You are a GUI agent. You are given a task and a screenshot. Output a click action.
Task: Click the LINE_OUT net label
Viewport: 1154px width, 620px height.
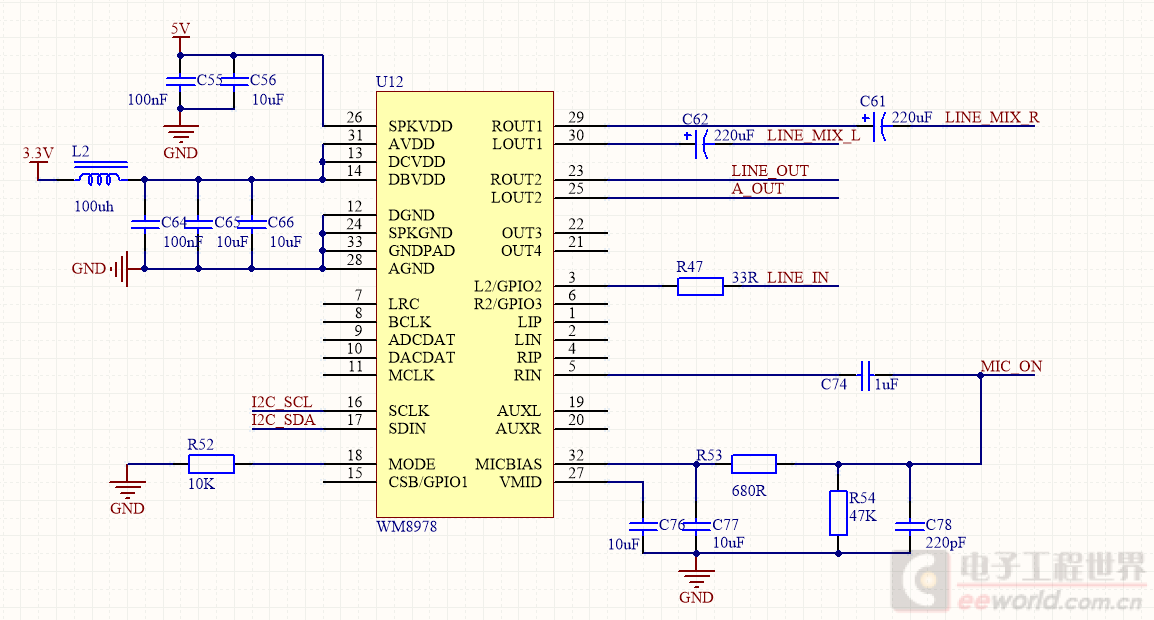tap(770, 171)
